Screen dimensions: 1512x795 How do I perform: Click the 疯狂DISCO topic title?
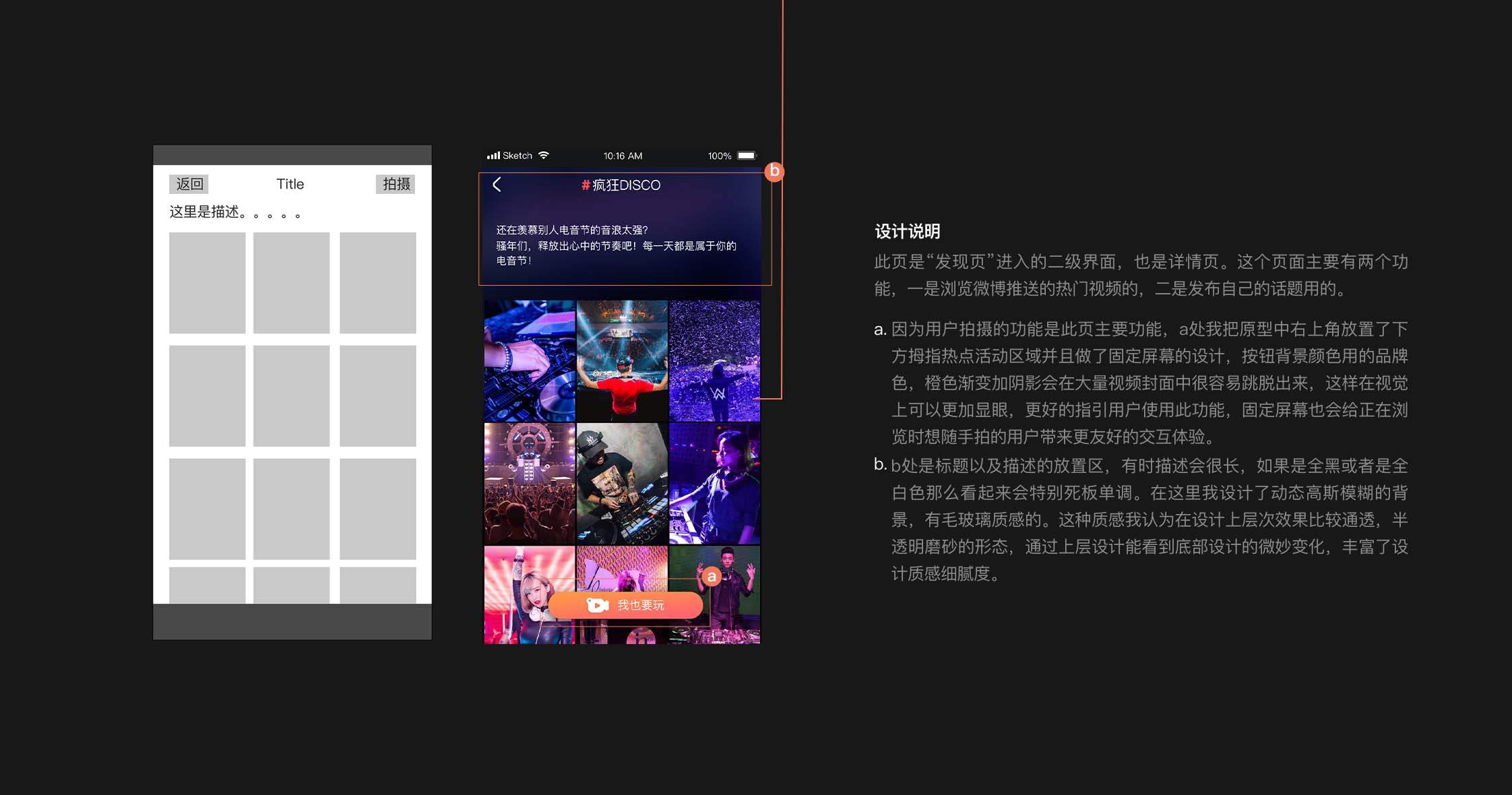click(x=626, y=185)
